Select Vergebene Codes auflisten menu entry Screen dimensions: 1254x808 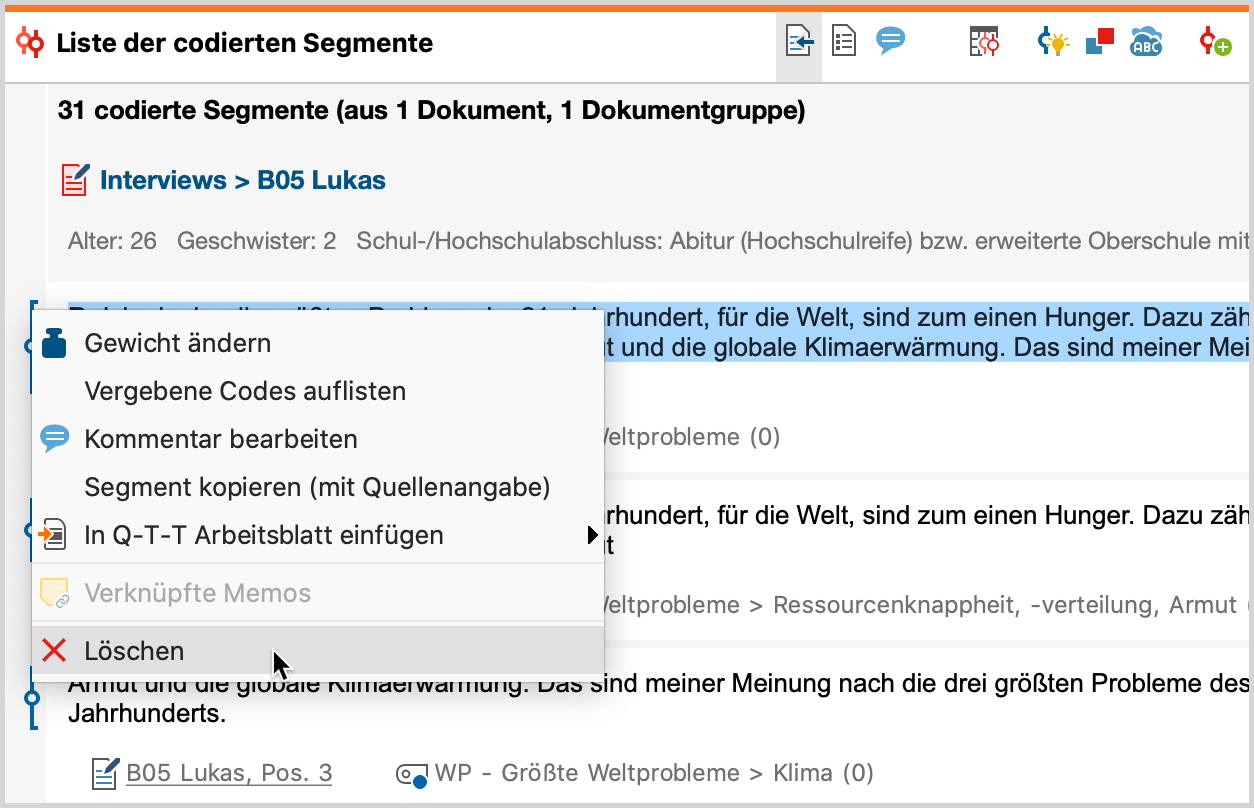click(x=318, y=391)
